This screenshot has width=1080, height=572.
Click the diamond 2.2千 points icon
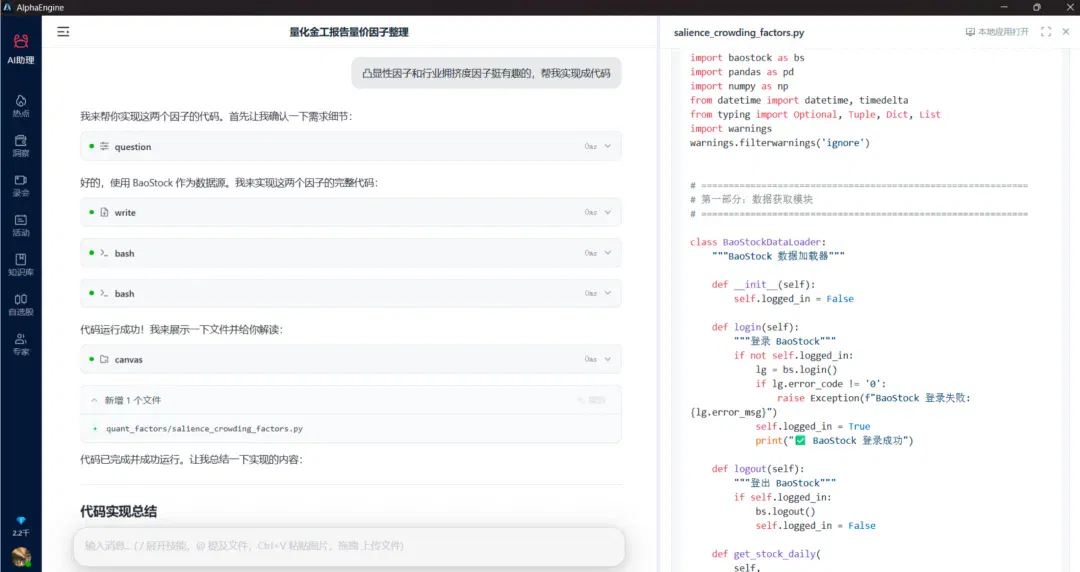point(21,527)
